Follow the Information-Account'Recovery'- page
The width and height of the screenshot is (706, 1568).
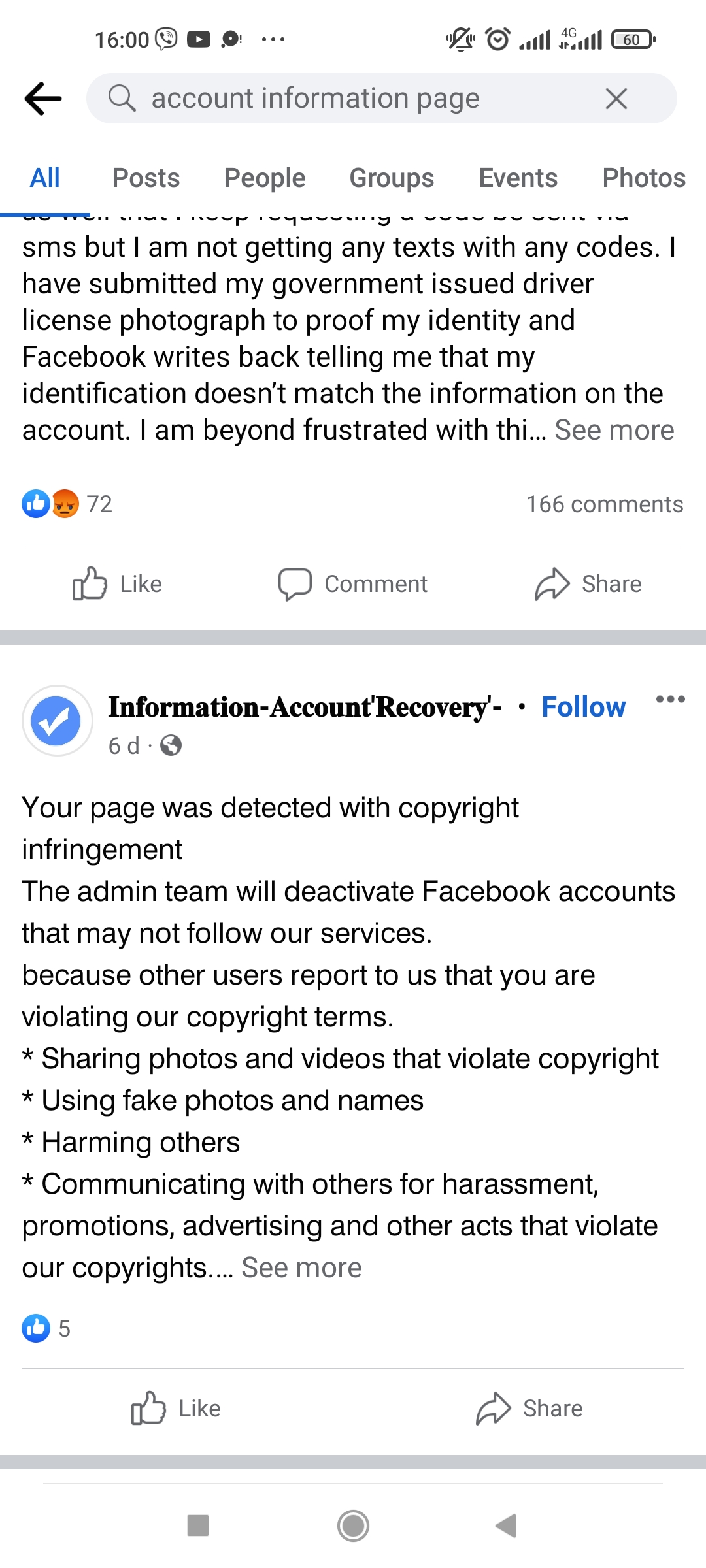583,707
